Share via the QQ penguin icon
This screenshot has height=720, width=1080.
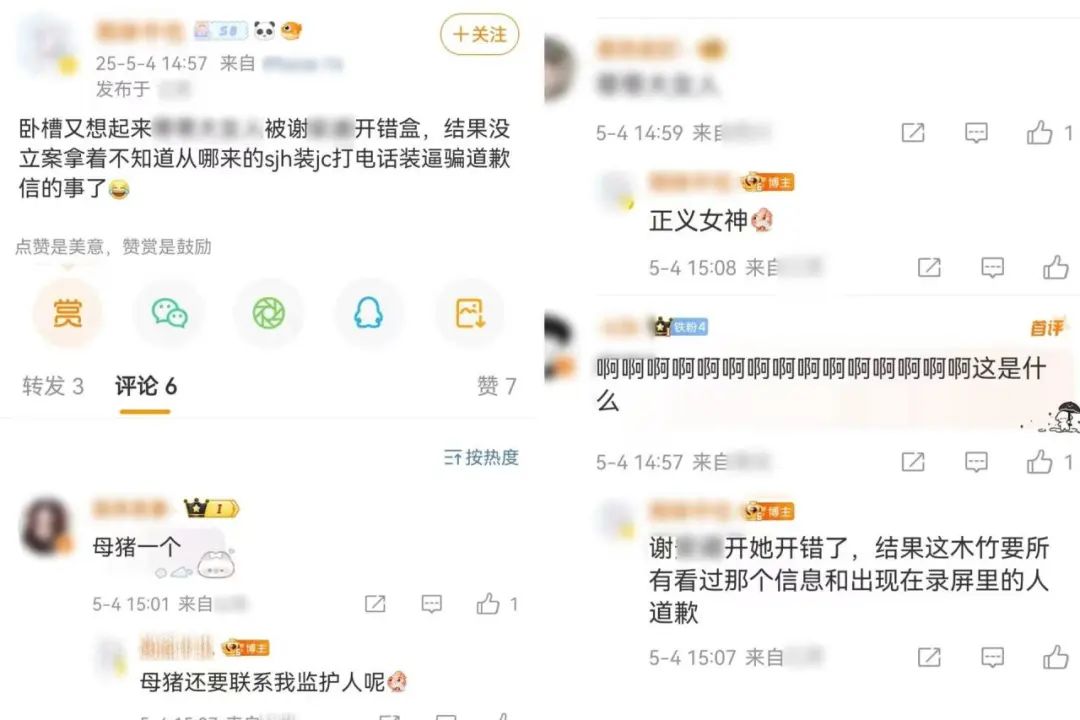[369, 313]
